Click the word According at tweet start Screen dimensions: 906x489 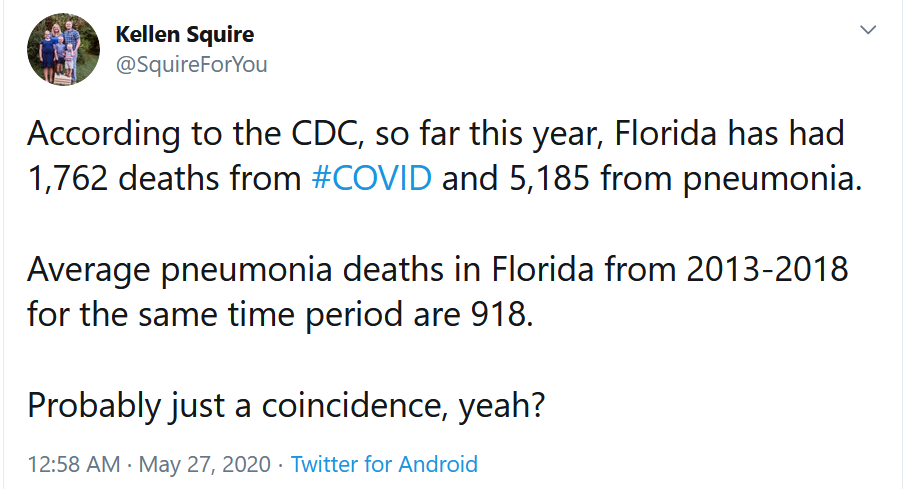point(104,134)
